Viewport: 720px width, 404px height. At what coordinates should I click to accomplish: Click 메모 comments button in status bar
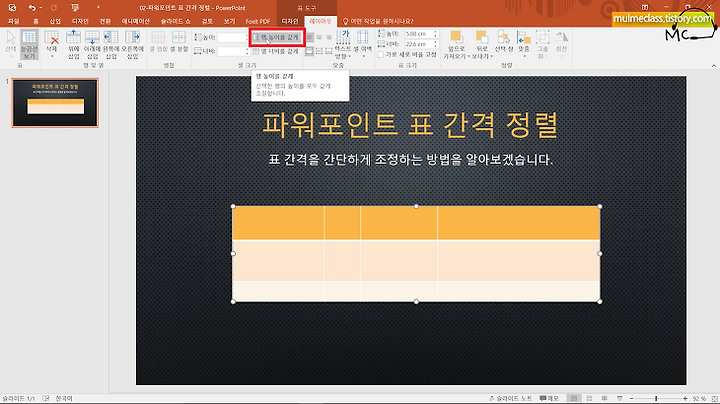[x=549, y=398]
